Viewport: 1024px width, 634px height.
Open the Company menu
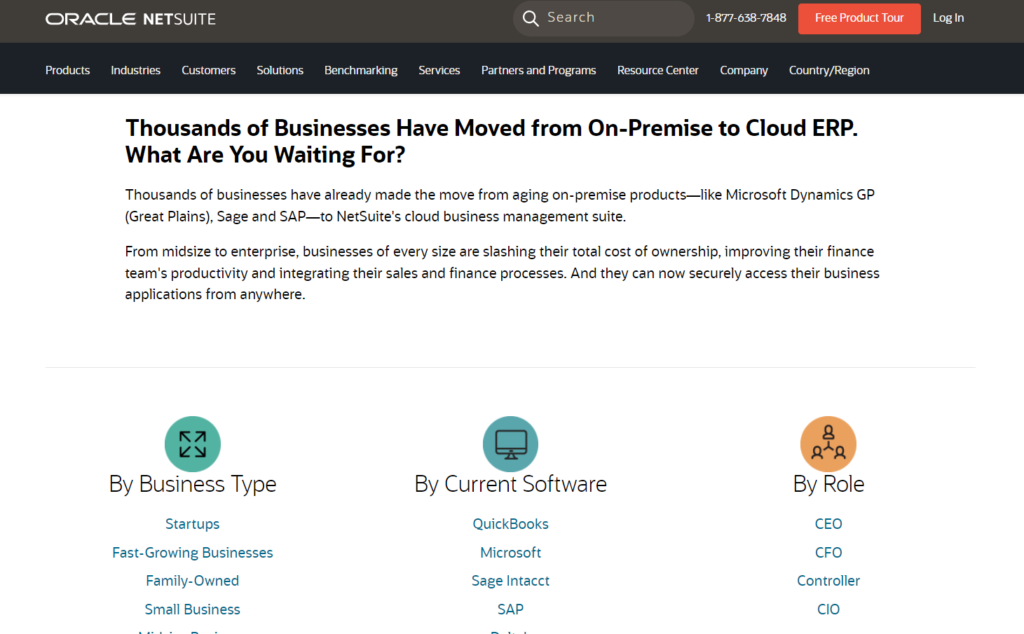coord(744,70)
